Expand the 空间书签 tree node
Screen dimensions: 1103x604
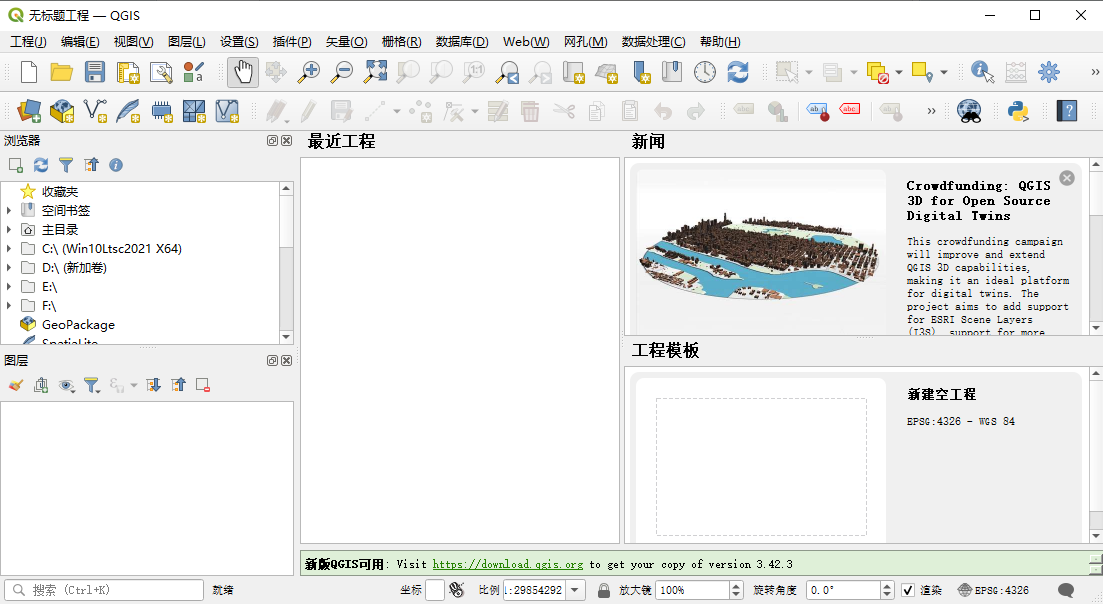point(9,210)
